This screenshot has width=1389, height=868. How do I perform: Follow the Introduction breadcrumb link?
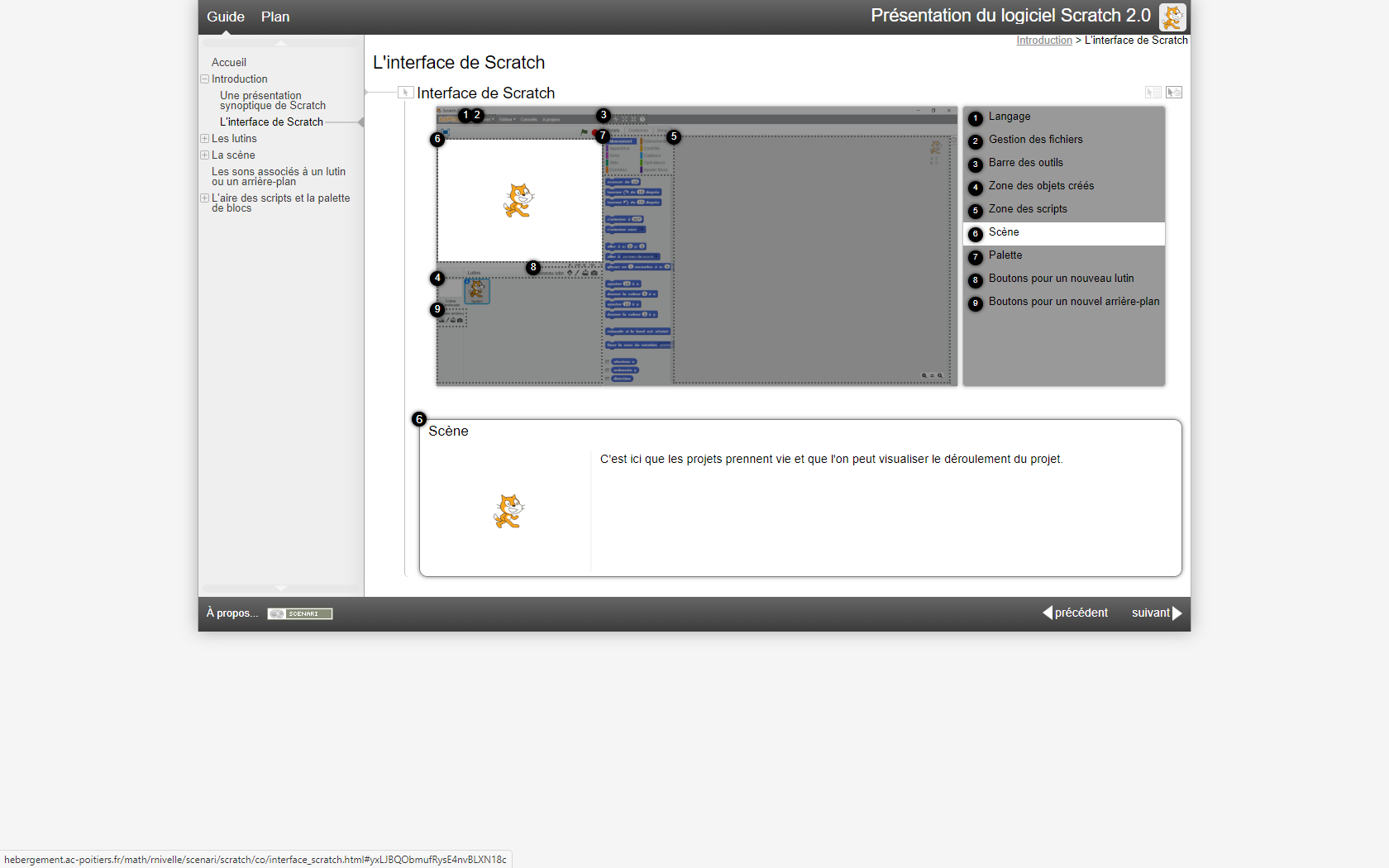click(1043, 41)
